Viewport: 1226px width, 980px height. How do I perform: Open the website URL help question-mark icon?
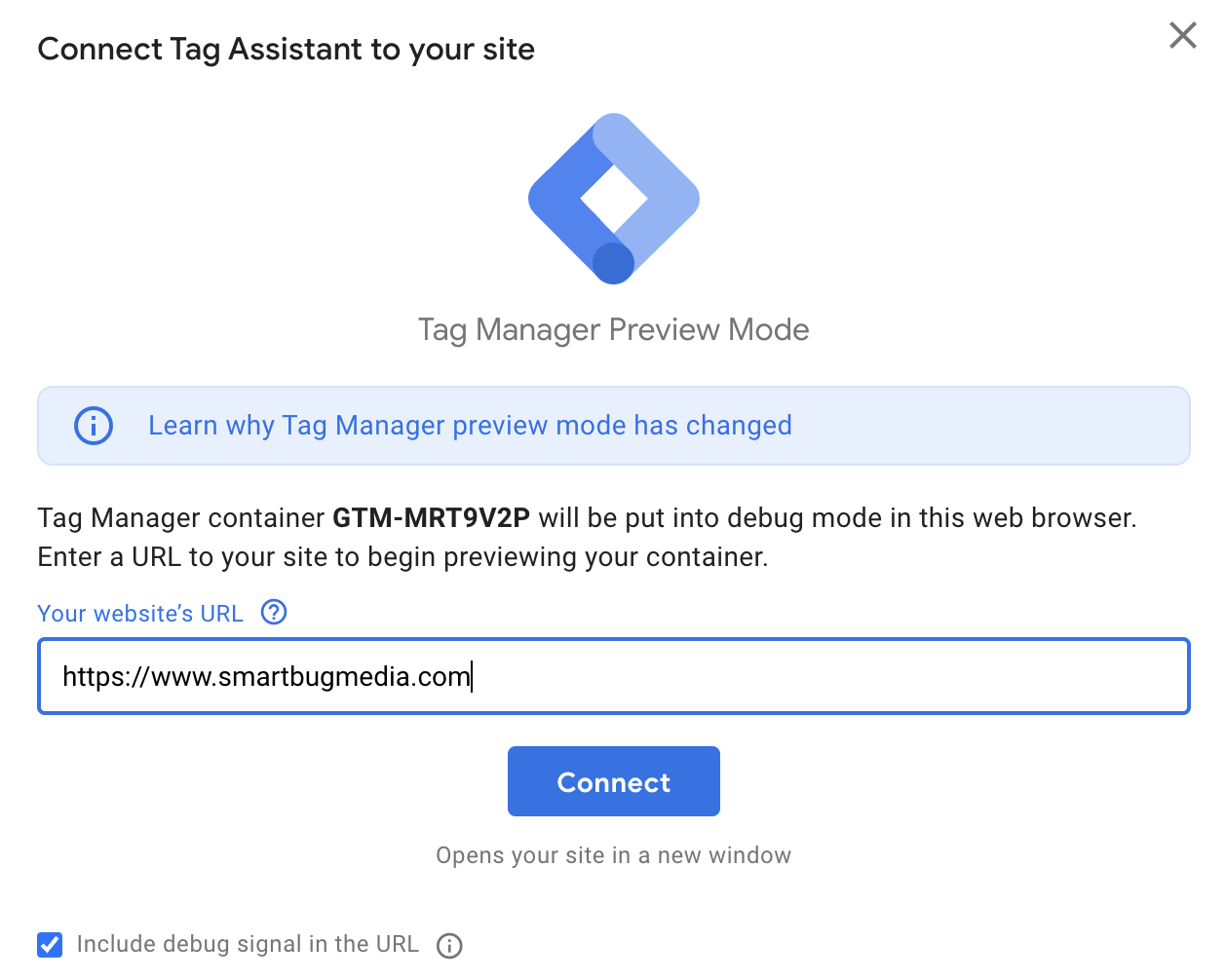(x=274, y=613)
